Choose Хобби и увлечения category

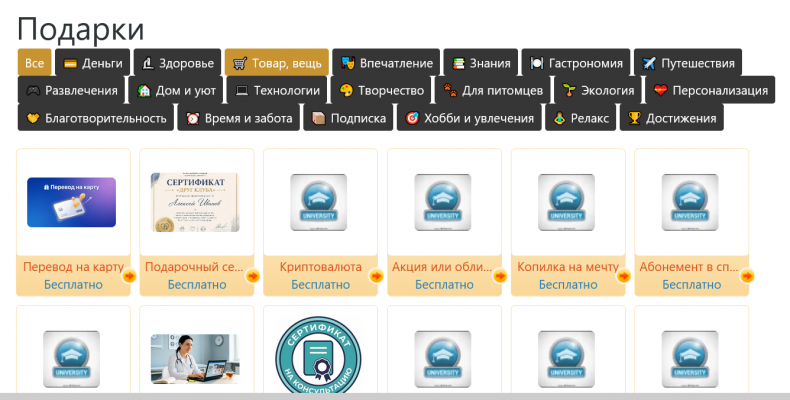469,118
